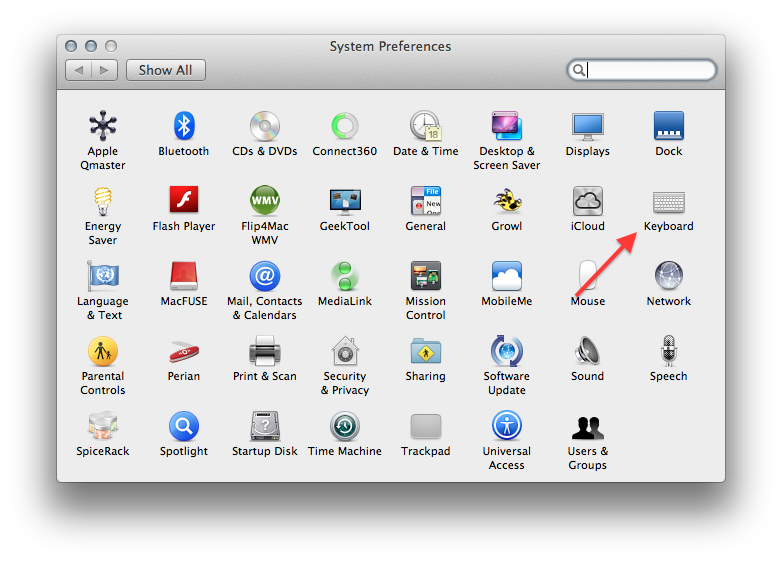Screen dimensions: 782x561
Task: Open Spotlight preferences
Action: [x=184, y=426]
